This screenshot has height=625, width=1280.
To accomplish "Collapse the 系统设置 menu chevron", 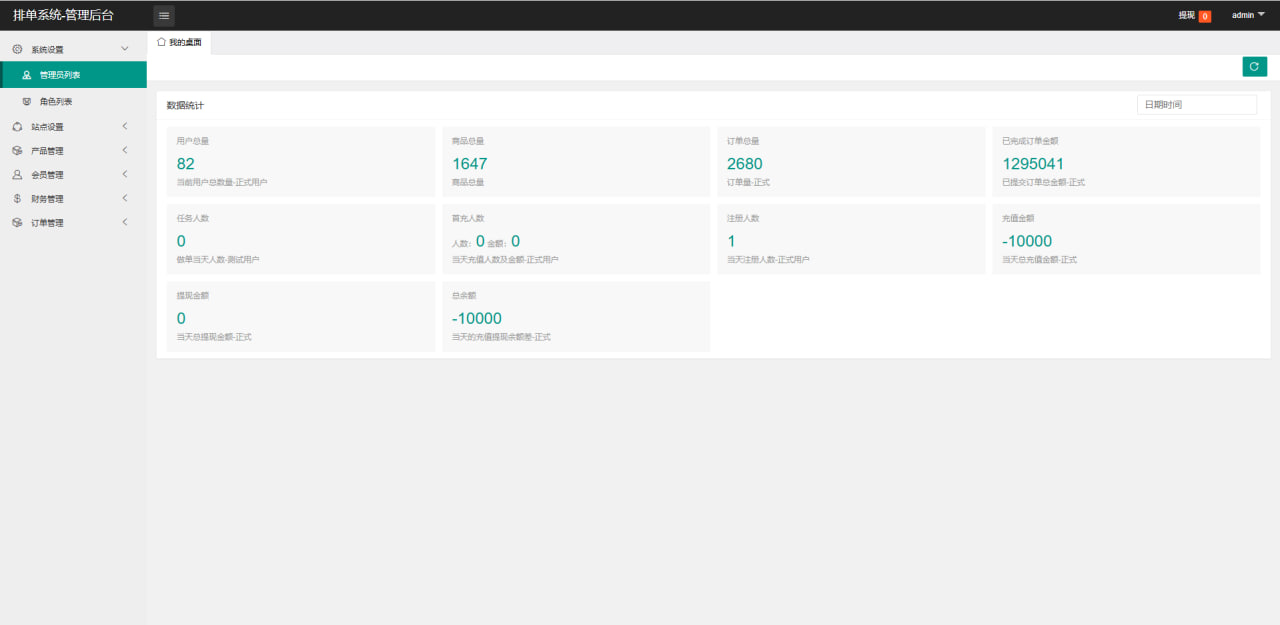I will (x=124, y=49).
